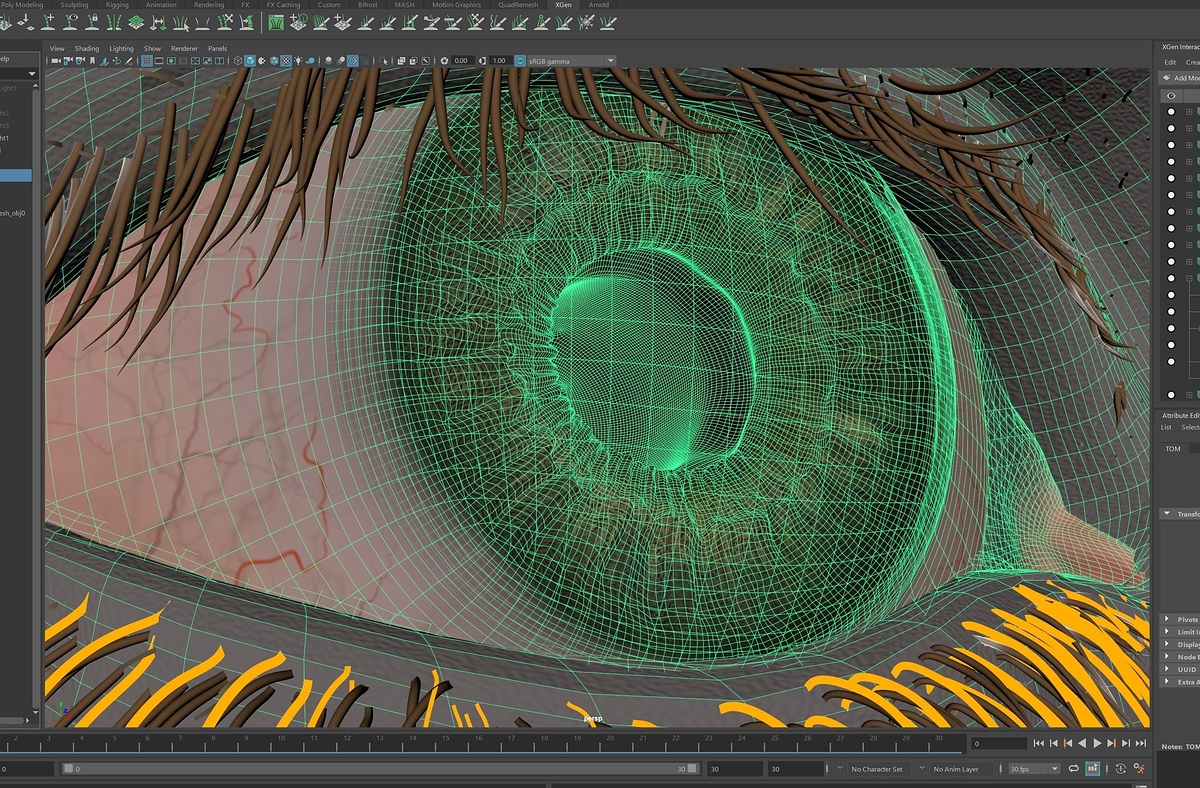The image size is (1200, 788).
Task: Step forward one frame
Action: [1126, 743]
